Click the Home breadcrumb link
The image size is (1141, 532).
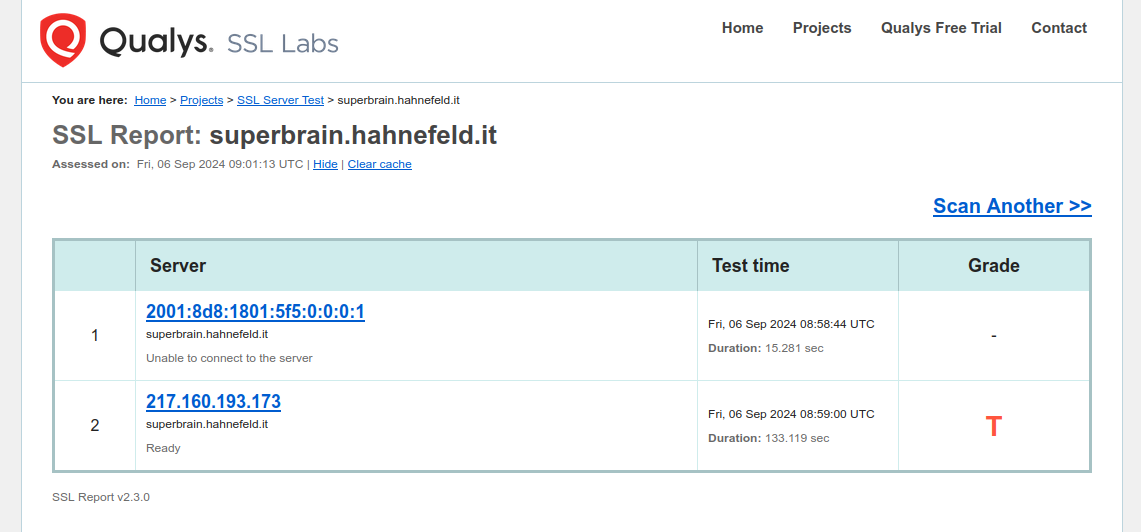click(x=150, y=100)
